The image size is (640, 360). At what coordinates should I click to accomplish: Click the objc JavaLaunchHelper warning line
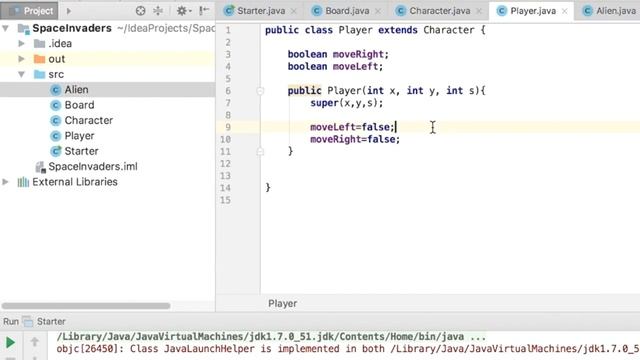click(x=348, y=349)
